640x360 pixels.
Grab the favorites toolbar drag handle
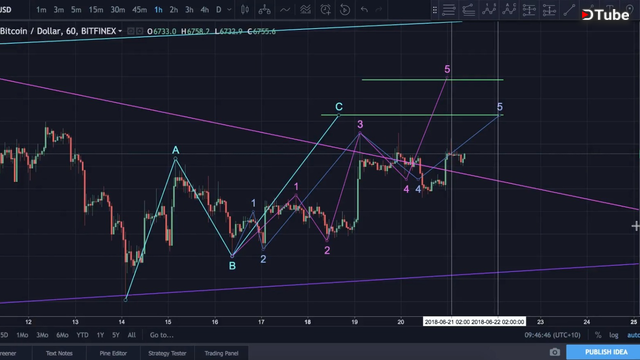coord(435,10)
